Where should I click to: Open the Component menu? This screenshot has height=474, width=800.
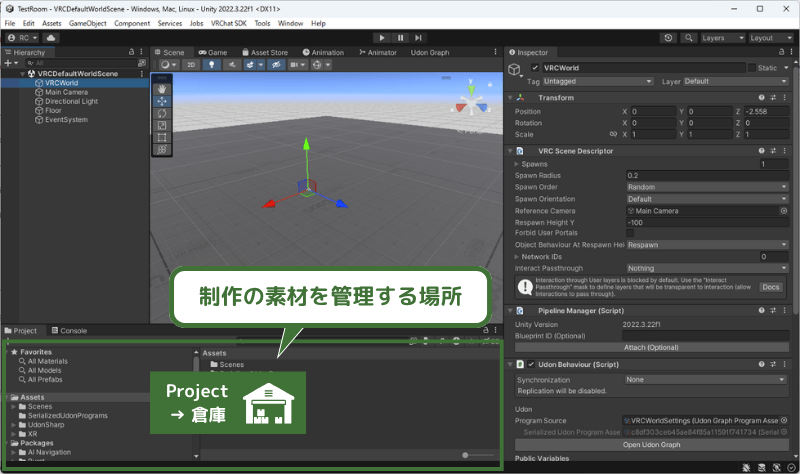tap(132, 23)
